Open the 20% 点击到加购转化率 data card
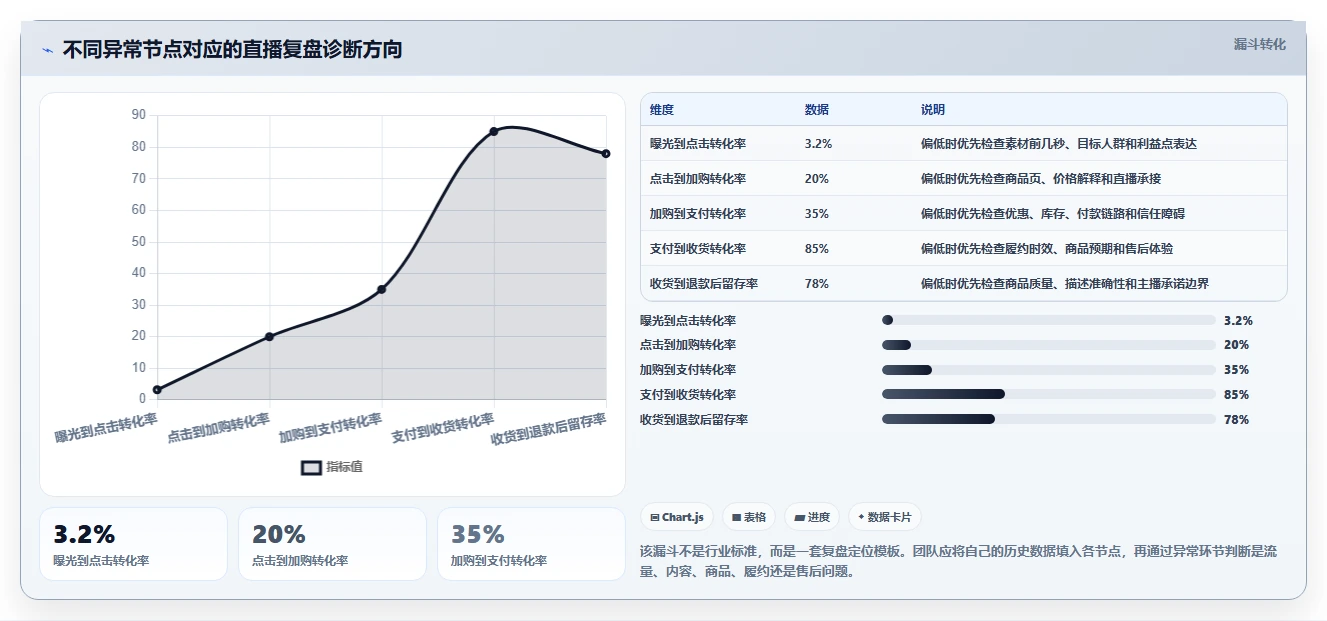 click(332, 544)
